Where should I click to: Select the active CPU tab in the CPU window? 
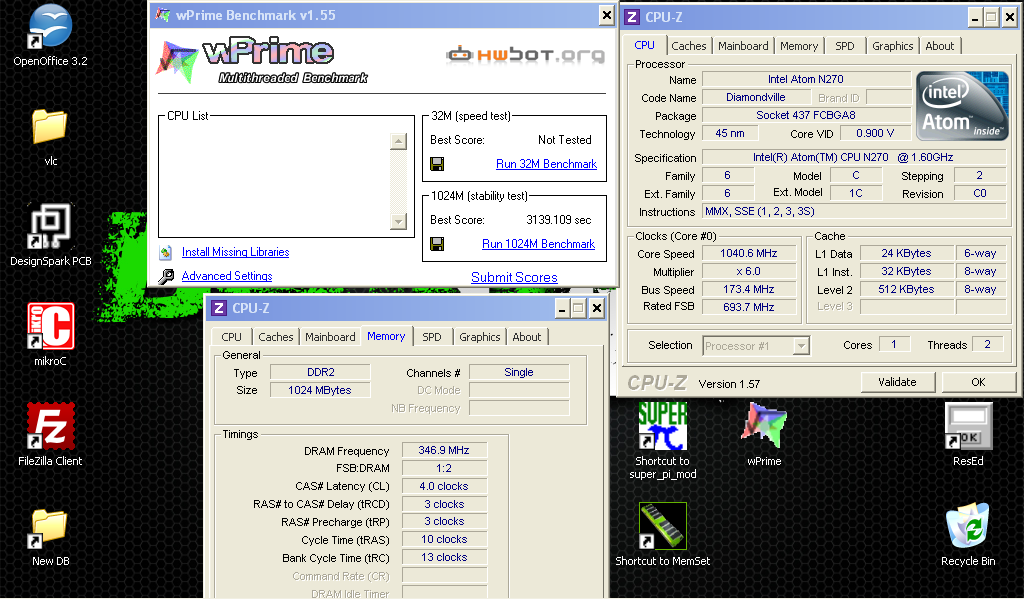tap(644, 45)
